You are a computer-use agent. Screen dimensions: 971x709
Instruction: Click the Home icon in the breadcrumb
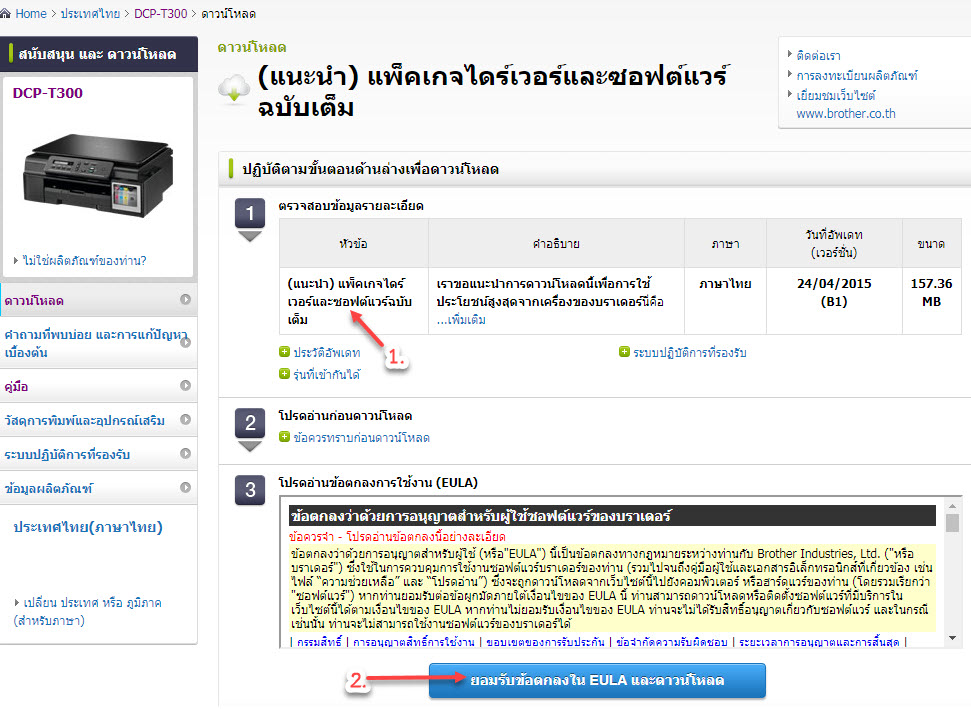pyautogui.click(x=10, y=14)
